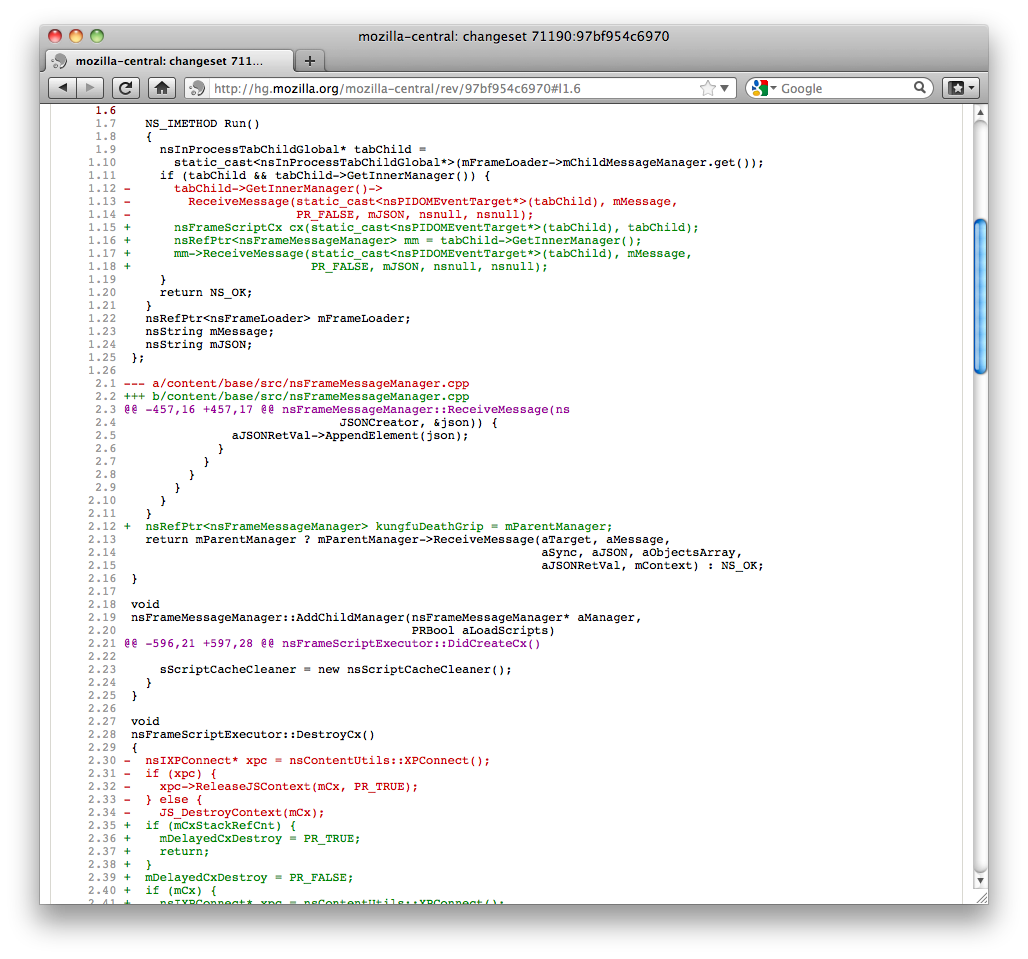The width and height of the screenshot is (1028, 959).
Task: Click 'return NS_OK;' code line
Action: pos(206,292)
